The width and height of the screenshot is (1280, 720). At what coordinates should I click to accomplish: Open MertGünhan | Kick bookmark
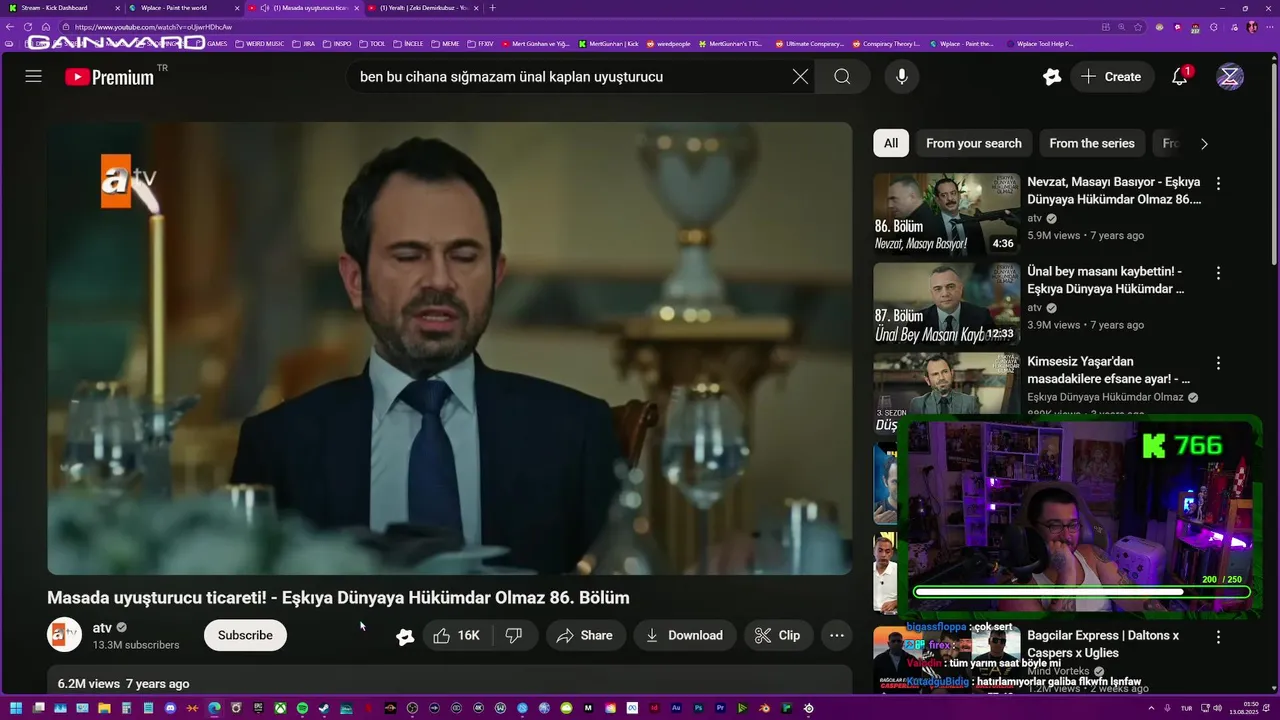point(608,44)
